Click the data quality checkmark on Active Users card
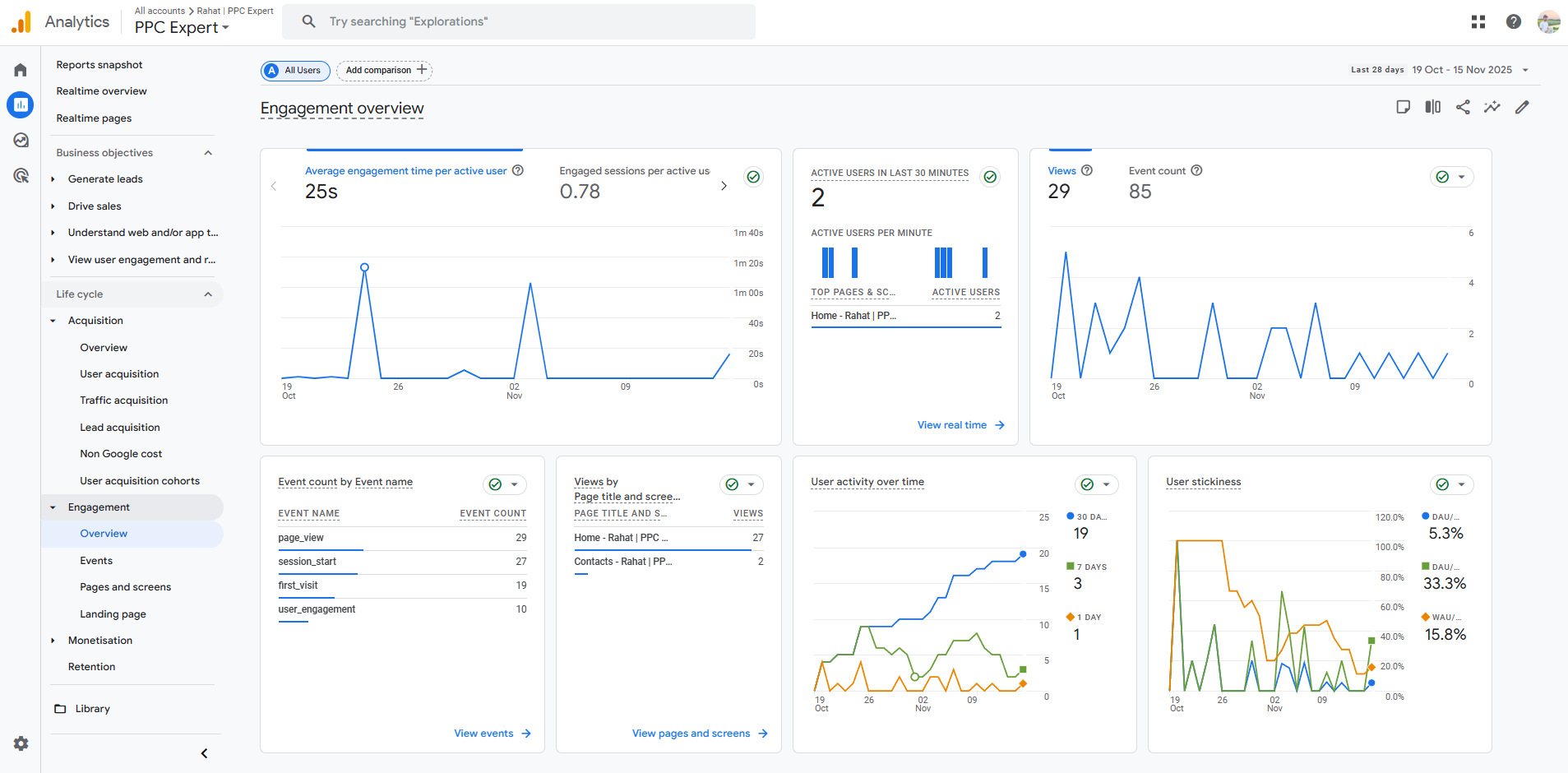 (x=990, y=177)
